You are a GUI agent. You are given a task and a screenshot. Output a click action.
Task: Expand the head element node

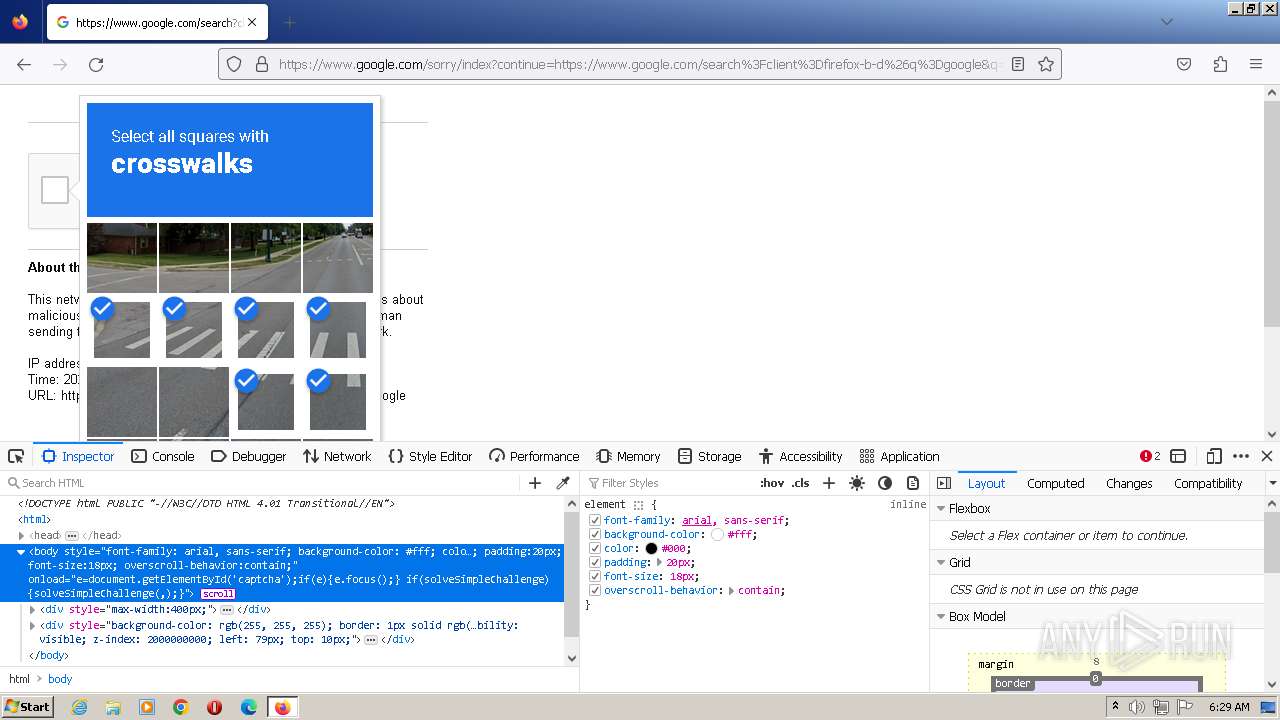(x=22, y=535)
